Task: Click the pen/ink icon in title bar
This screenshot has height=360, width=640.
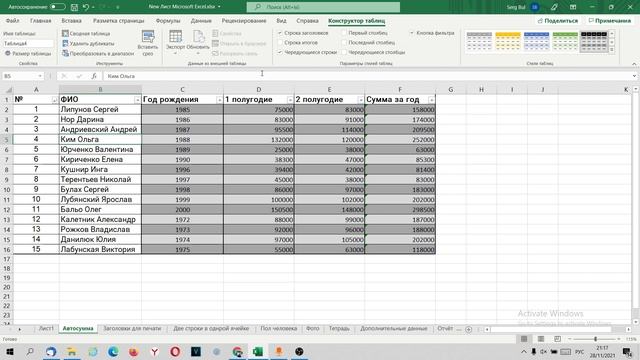Action: coord(553,7)
